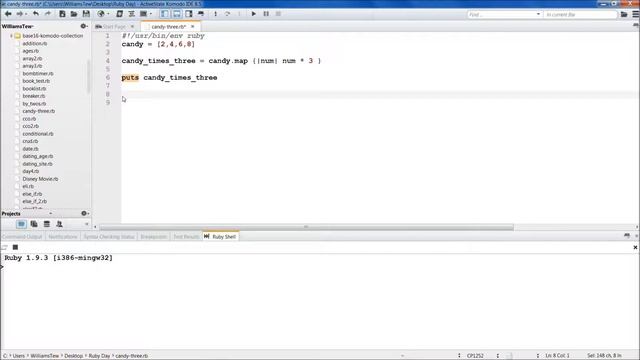640x360 pixels.
Task: Open ages.rb in the file tree
Action: [x=31, y=51]
